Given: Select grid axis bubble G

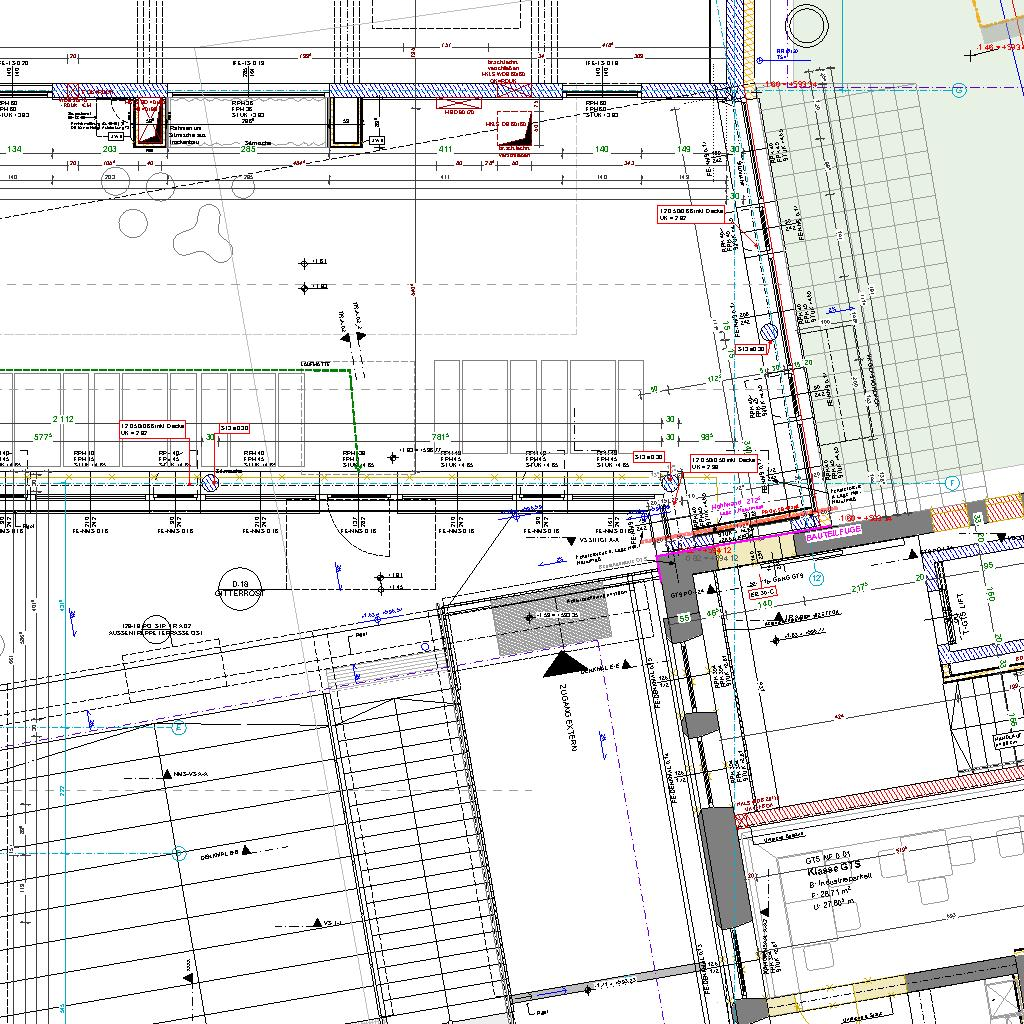Looking at the screenshot, I should pos(958,91).
